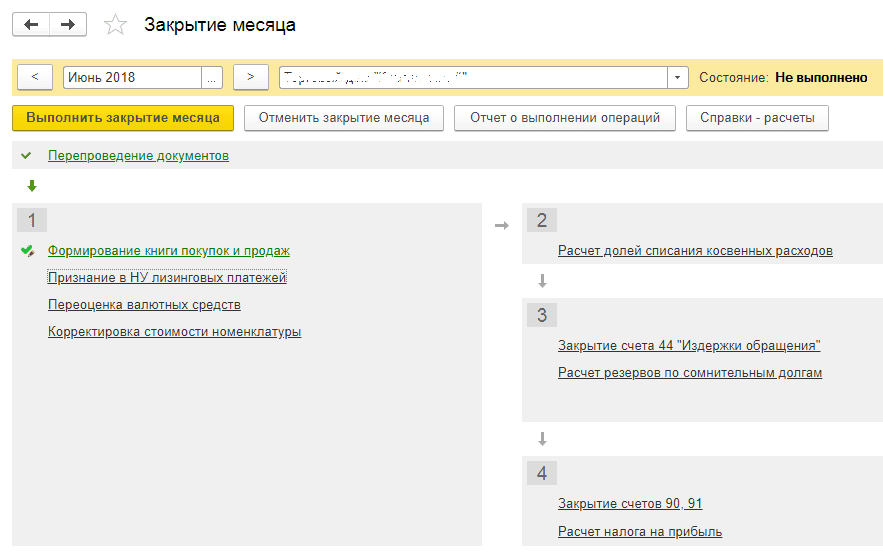
Task: Open Расчет налога на прибыль link
Action: coord(639,531)
